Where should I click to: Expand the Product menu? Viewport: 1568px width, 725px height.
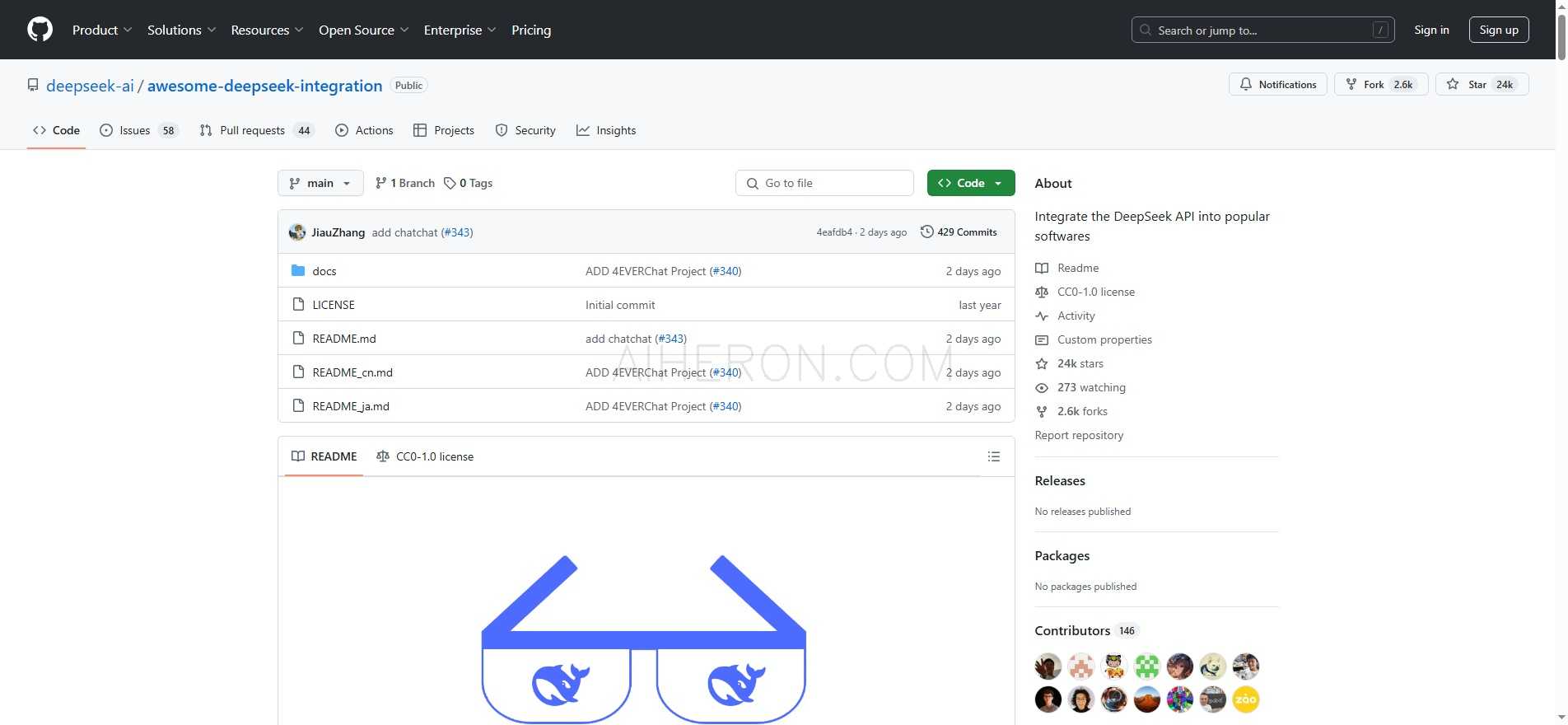point(102,30)
